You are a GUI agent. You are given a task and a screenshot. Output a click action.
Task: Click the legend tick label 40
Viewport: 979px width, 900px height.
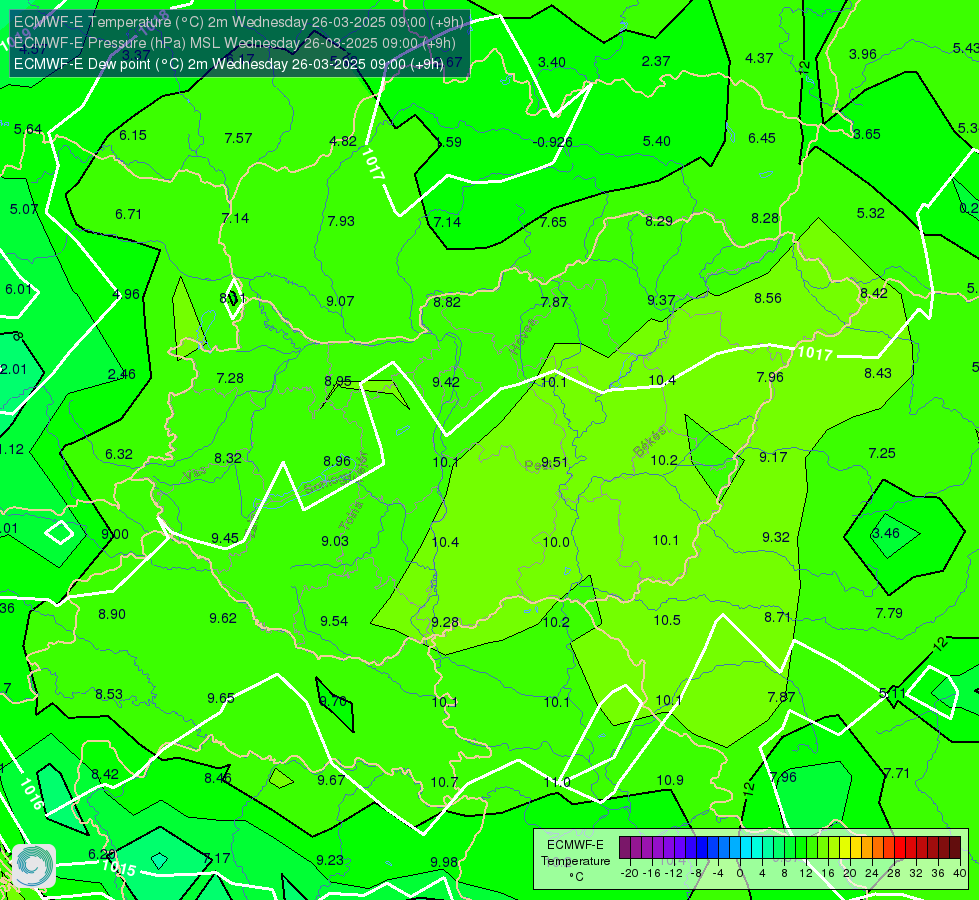point(960,873)
